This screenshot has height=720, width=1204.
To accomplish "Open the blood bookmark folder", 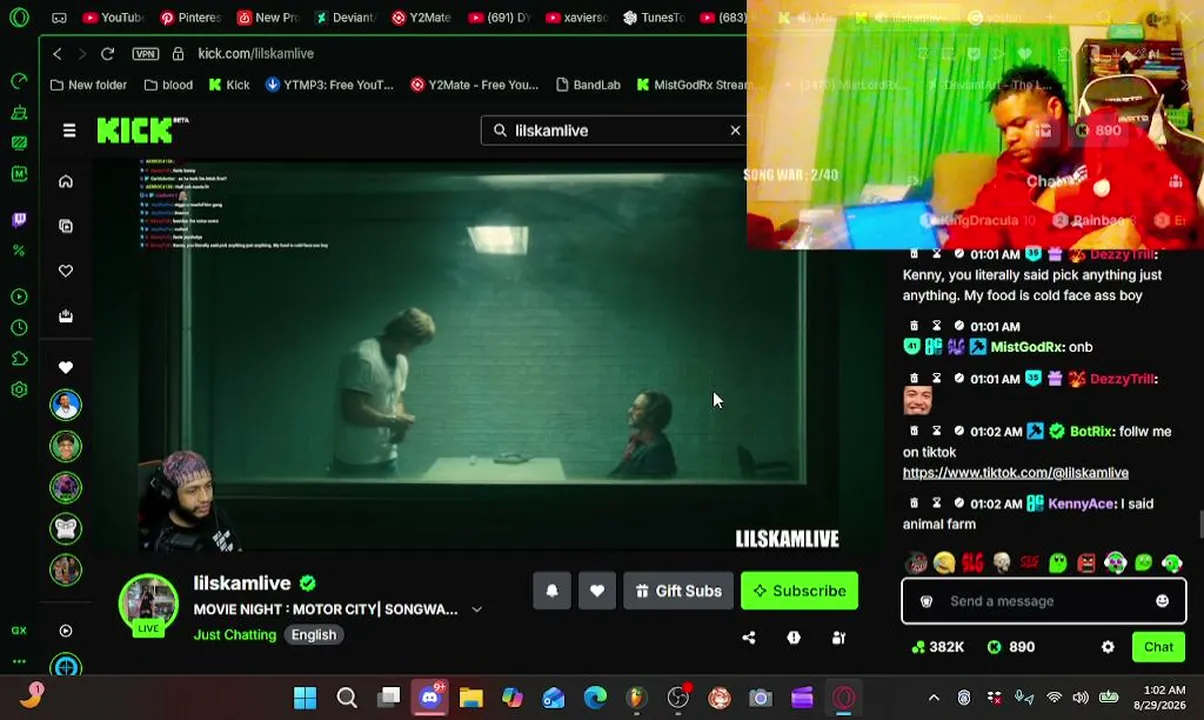I will click(x=168, y=85).
